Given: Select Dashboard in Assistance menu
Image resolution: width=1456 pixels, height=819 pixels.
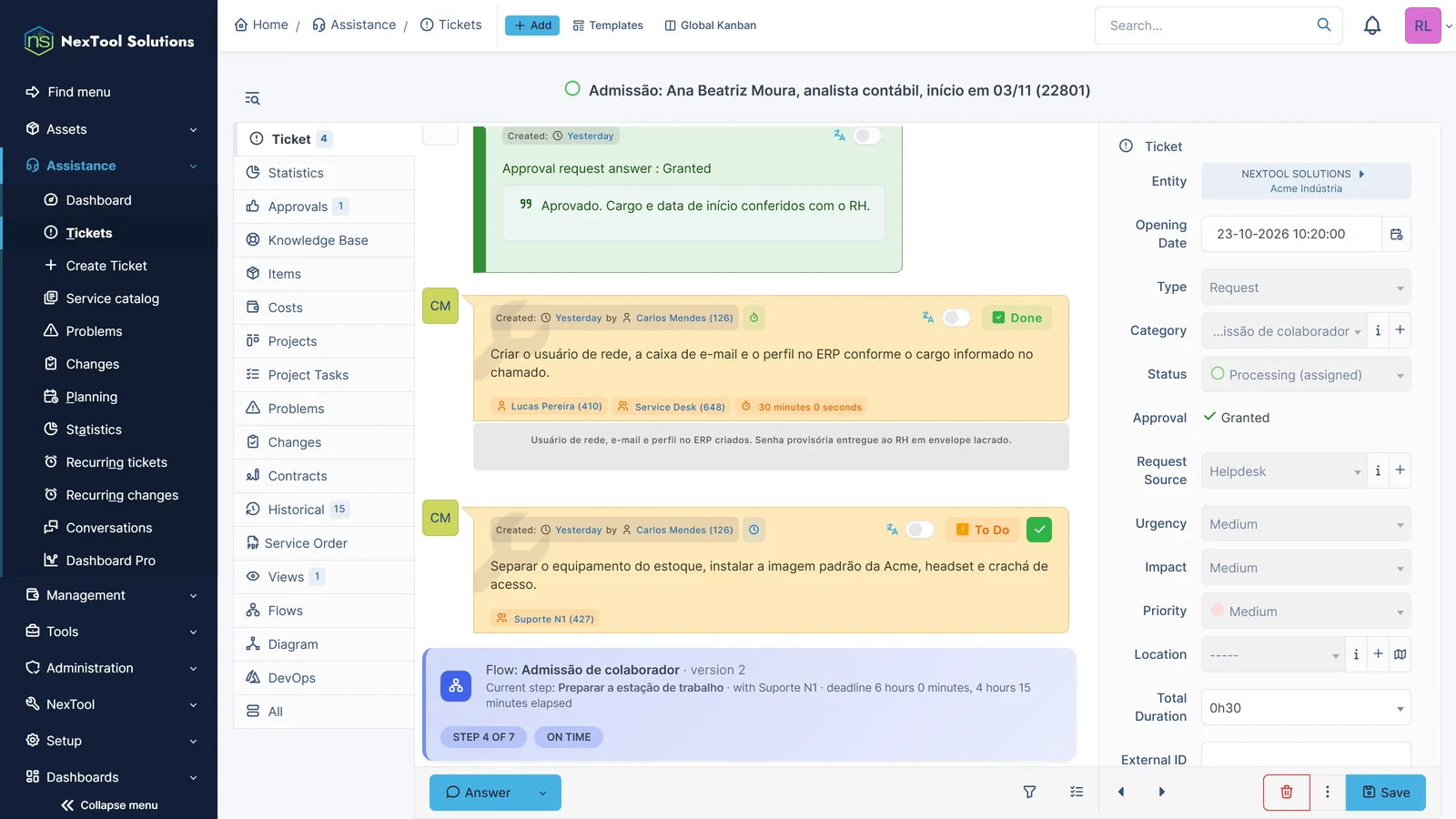Looking at the screenshot, I should (98, 200).
